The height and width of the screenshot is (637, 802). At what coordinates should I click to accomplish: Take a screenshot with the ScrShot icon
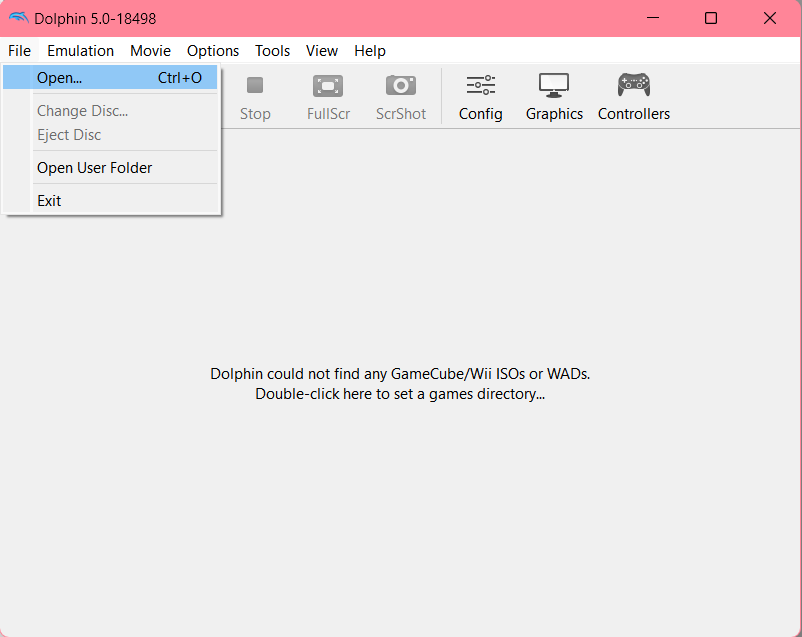point(400,85)
